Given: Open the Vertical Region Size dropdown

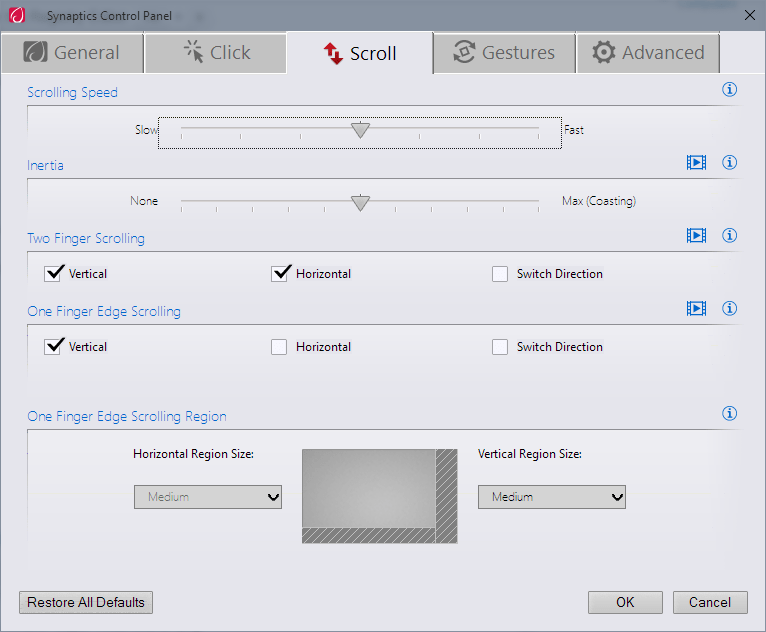Looking at the screenshot, I should click(552, 497).
